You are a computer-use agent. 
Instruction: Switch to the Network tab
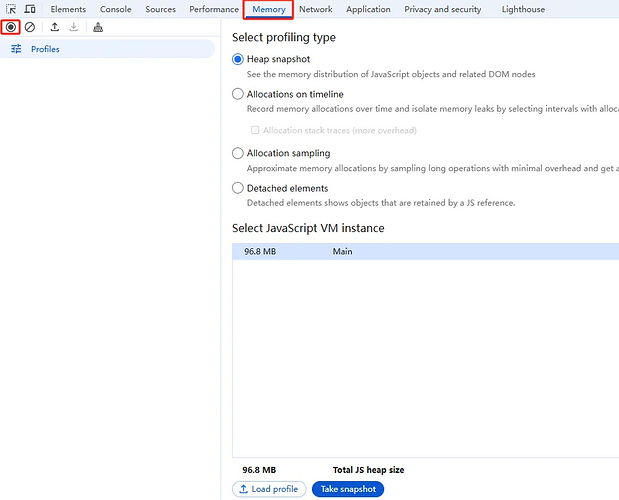[x=315, y=9]
